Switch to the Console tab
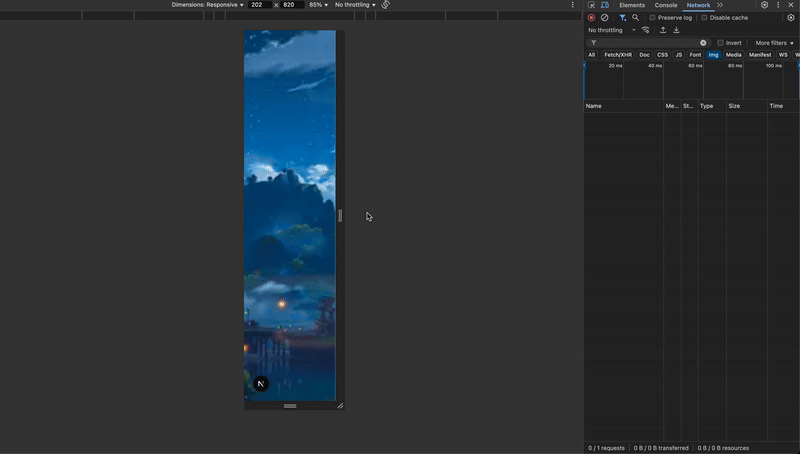This screenshot has width=800, height=454. [665, 5]
